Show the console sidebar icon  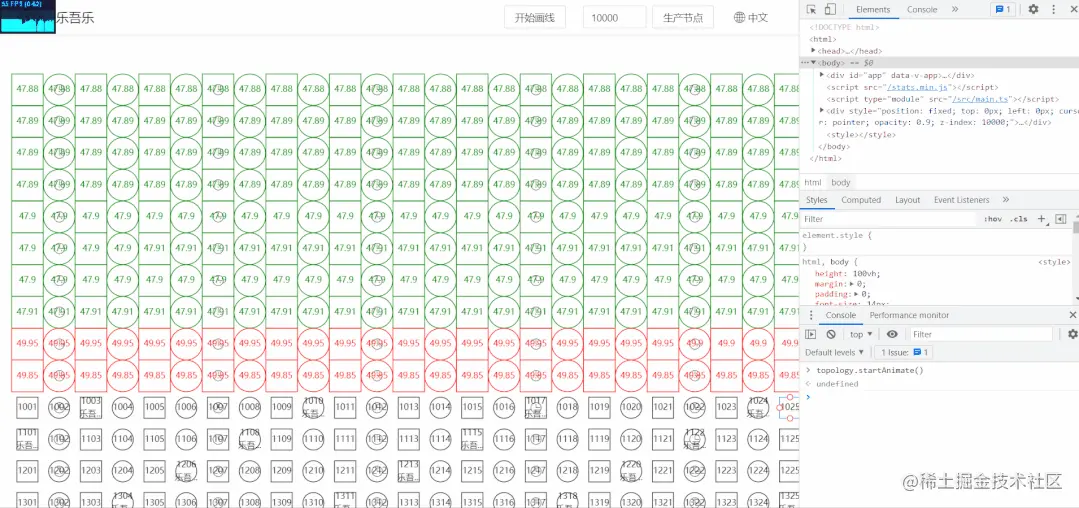811,335
